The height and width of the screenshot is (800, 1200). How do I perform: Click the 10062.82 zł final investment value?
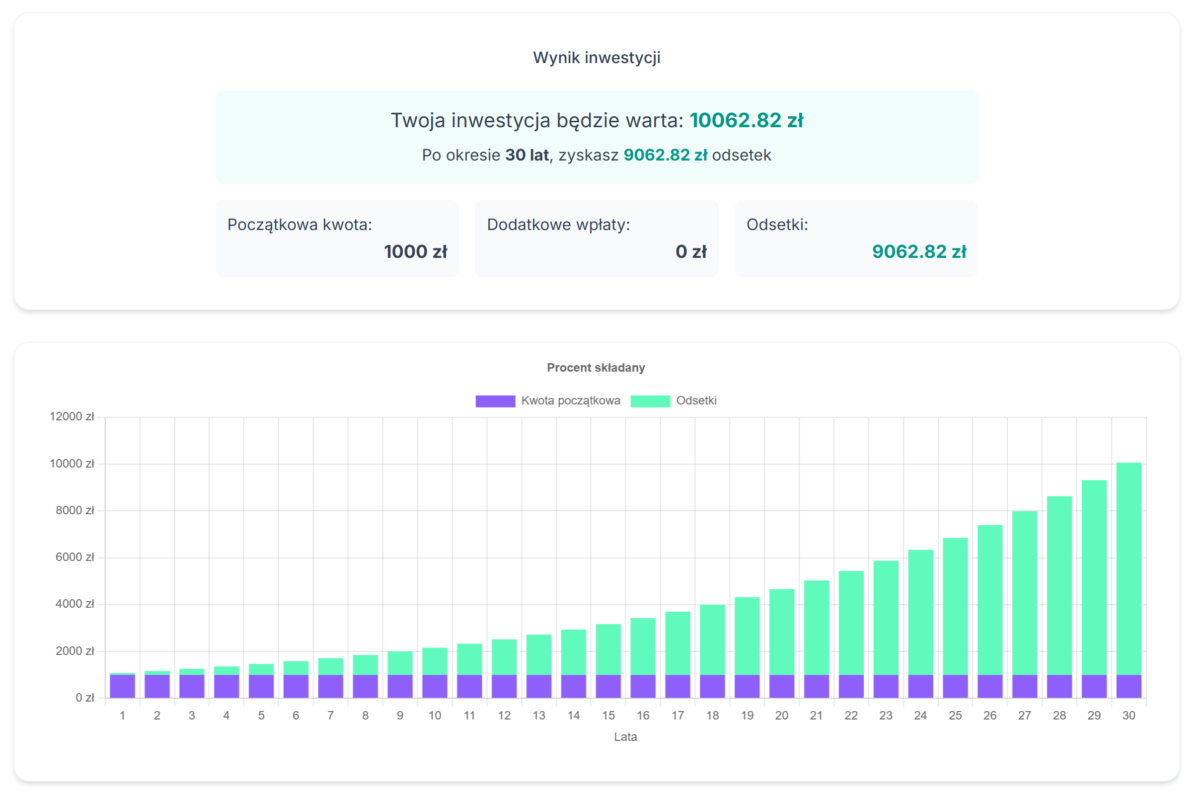[x=746, y=121]
